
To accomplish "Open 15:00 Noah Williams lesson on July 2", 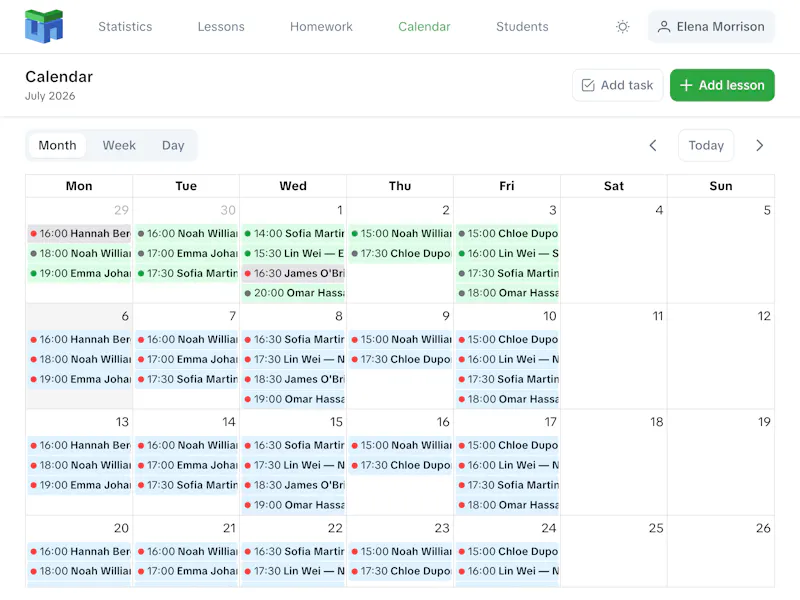I will [401, 234].
